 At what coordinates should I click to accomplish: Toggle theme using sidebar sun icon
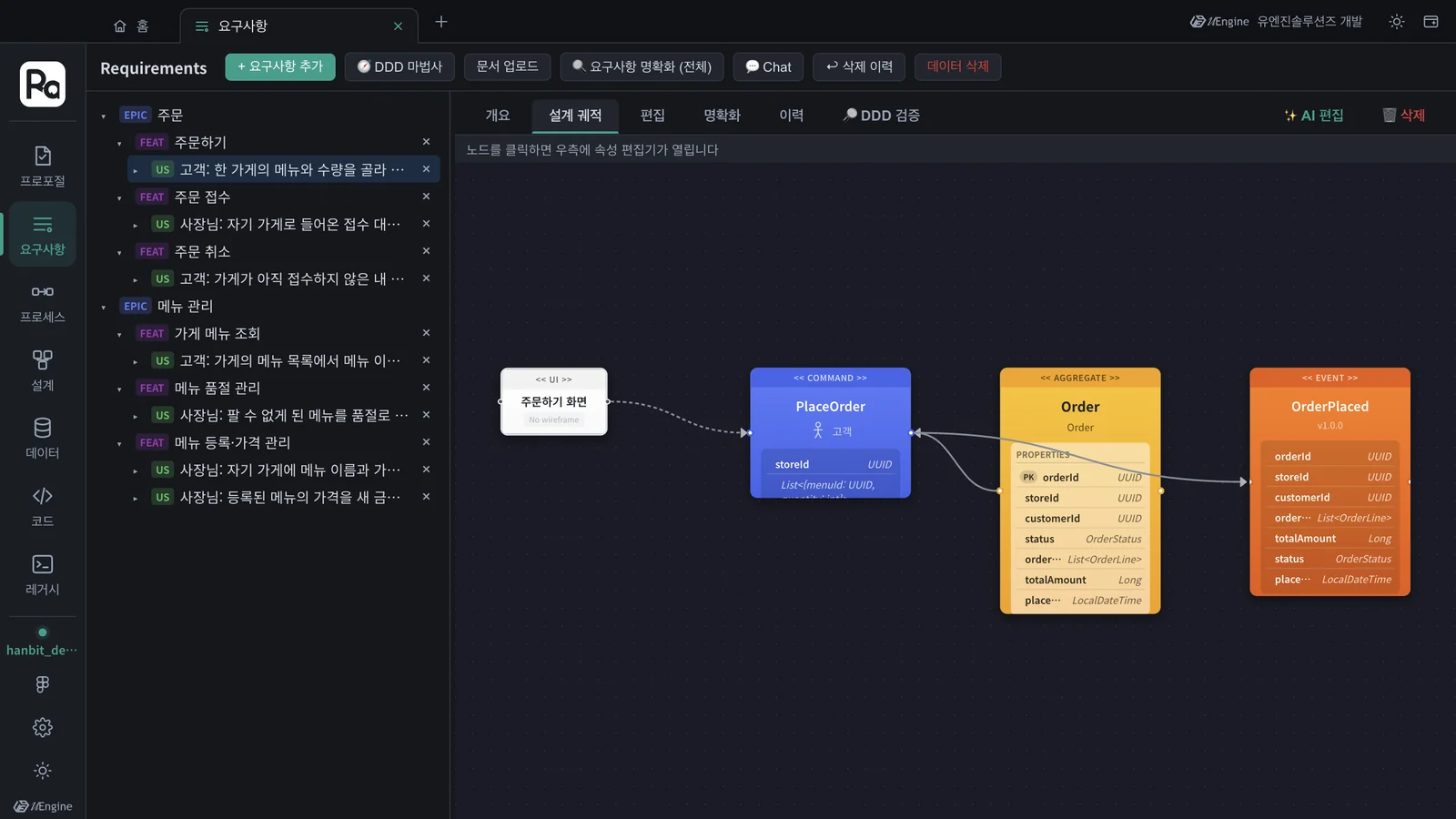point(43,771)
